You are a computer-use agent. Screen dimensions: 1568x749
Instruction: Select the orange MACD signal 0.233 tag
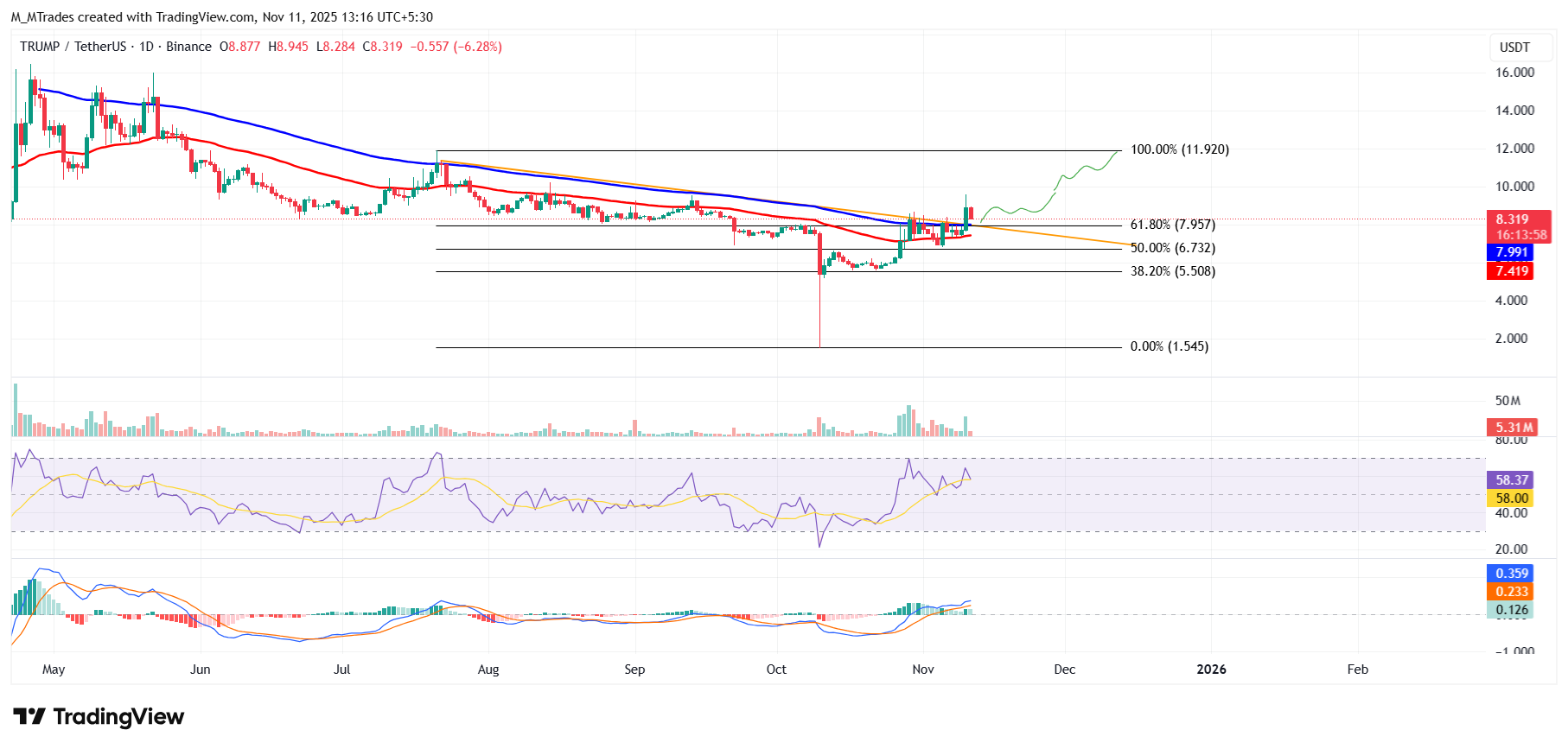click(x=1512, y=592)
